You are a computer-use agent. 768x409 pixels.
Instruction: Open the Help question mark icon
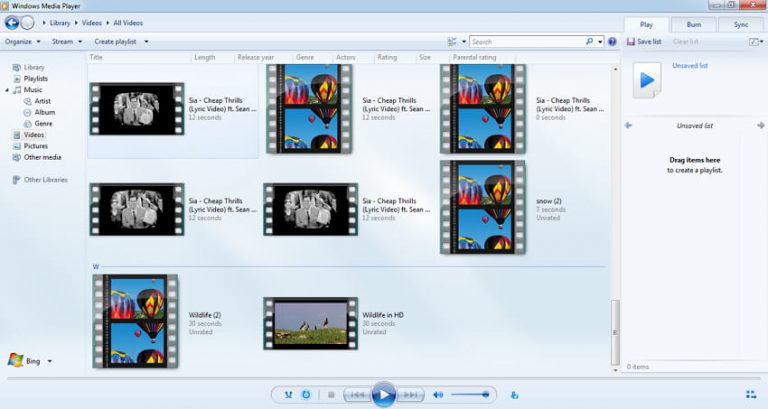pyautogui.click(x=612, y=42)
